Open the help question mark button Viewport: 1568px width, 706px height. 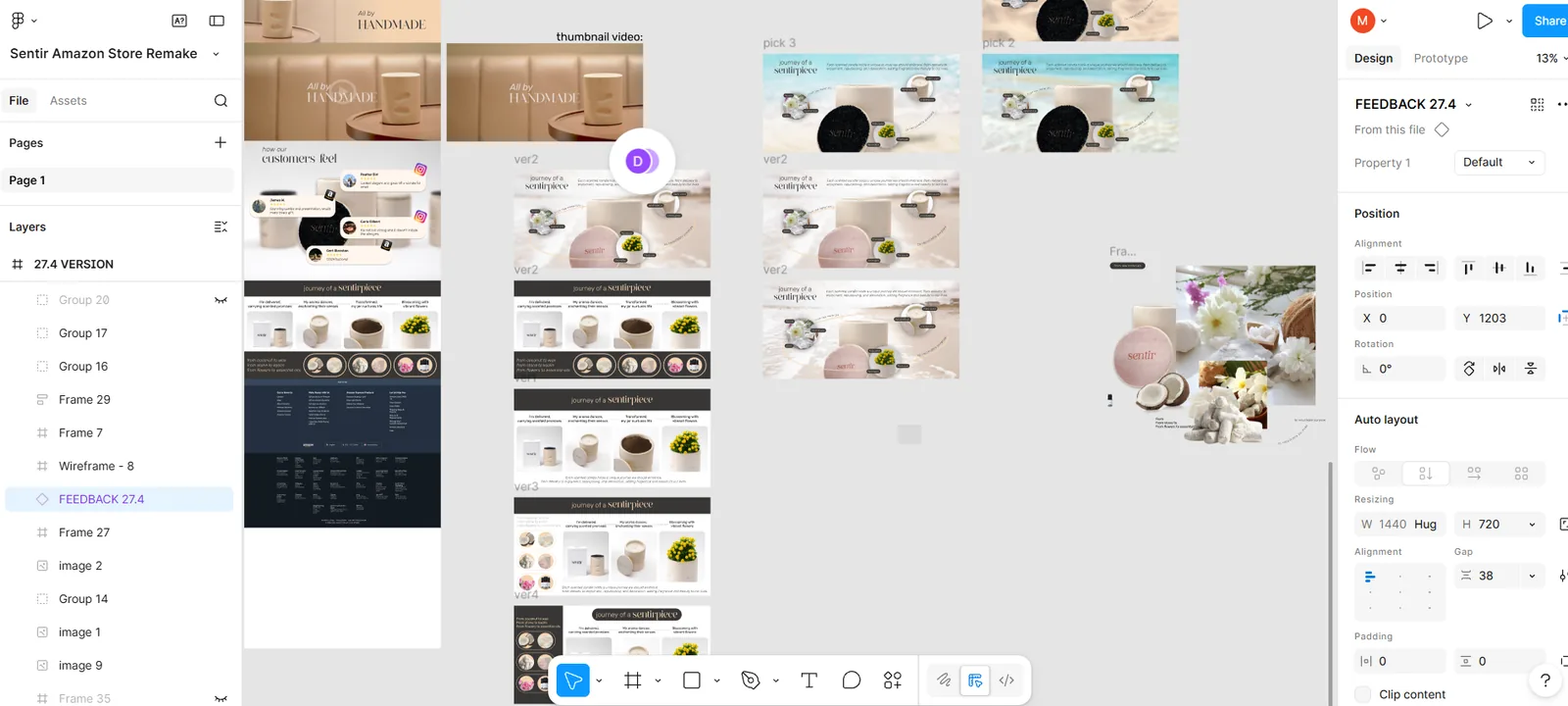coord(1544,681)
